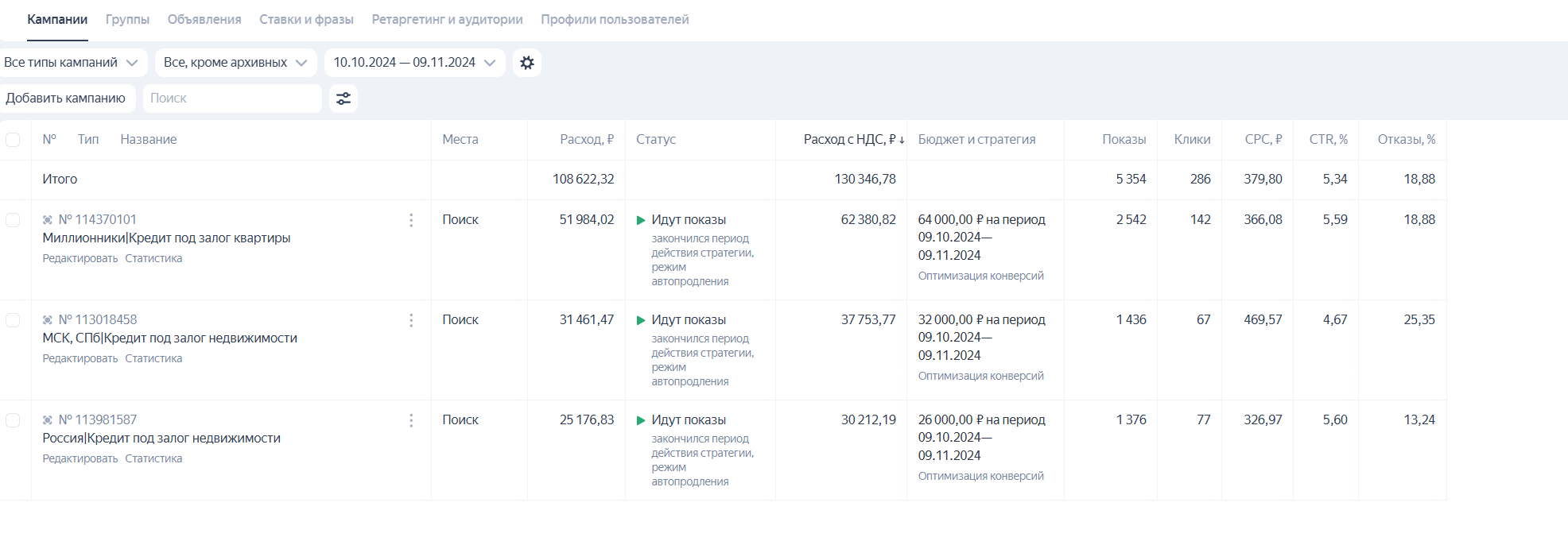
Task: Open the Ретаргетинг и аудитории tab
Action: pos(447,20)
